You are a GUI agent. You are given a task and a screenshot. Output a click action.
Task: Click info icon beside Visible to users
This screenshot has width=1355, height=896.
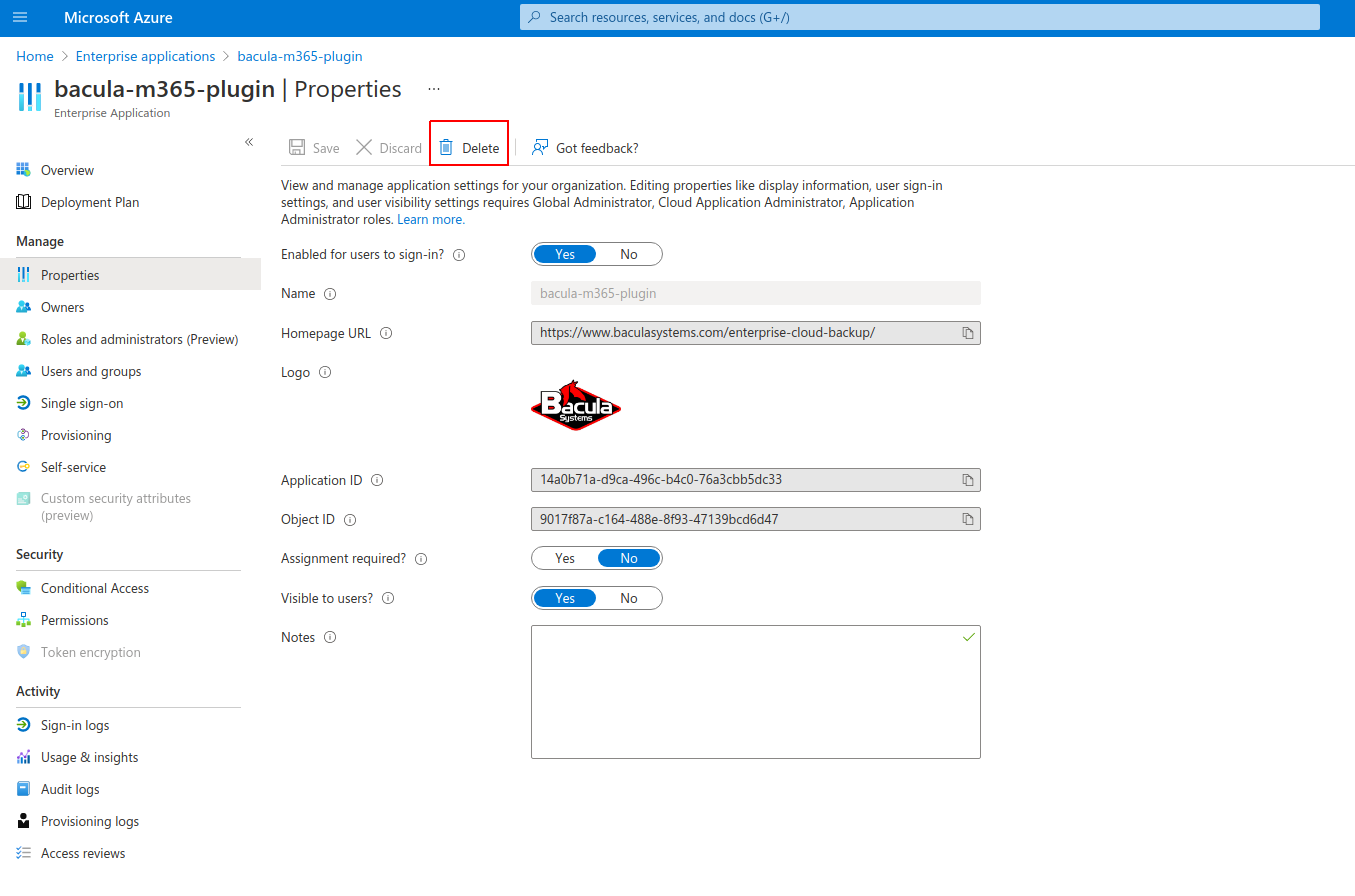click(388, 598)
